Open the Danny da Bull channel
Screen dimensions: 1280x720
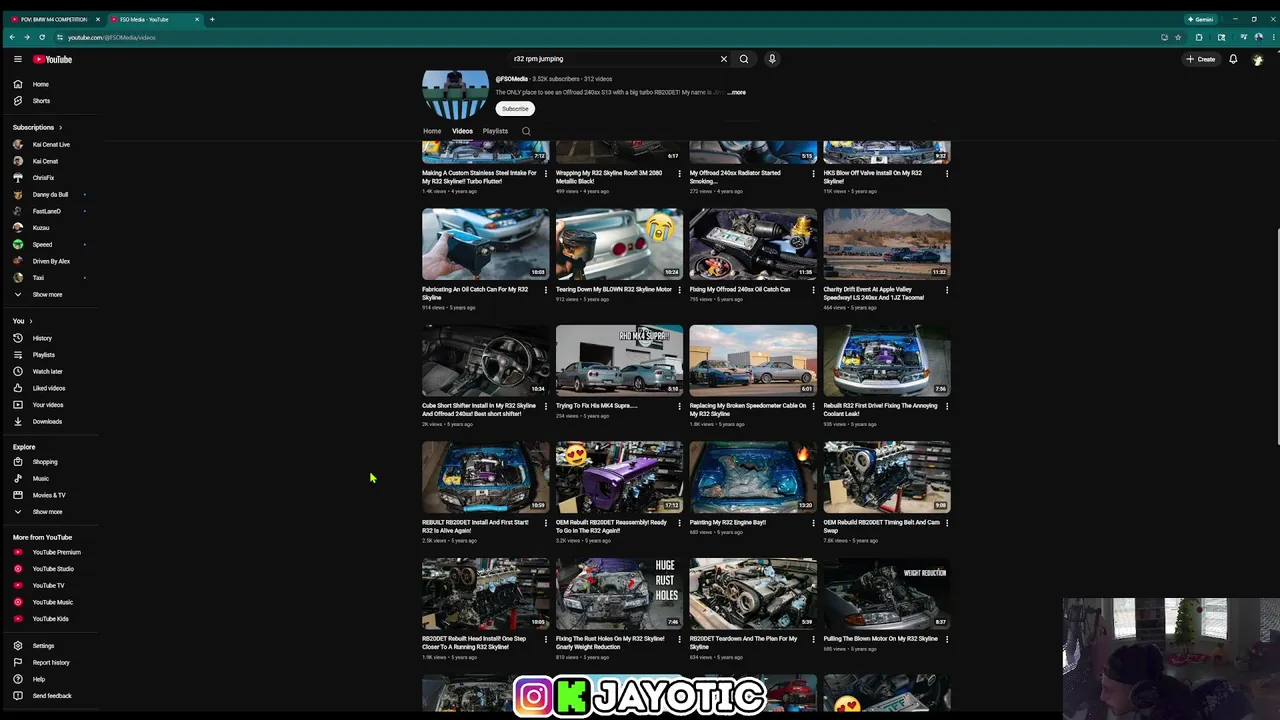[x=50, y=194]
